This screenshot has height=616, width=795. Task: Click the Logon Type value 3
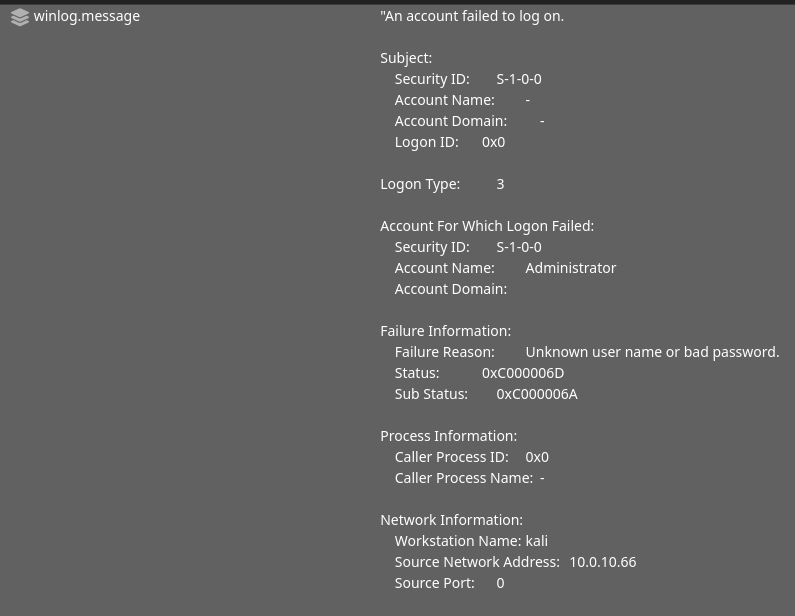(500, 184)
